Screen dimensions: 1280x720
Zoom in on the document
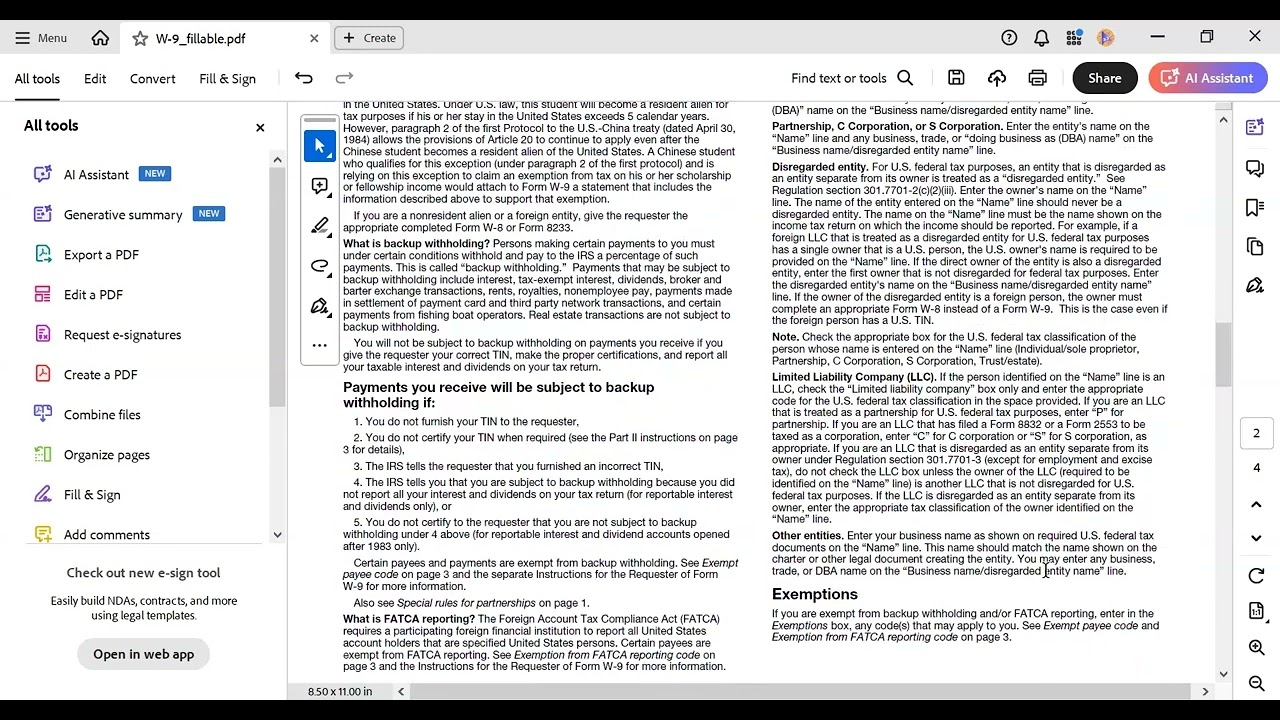click(x=1257, y=648)
